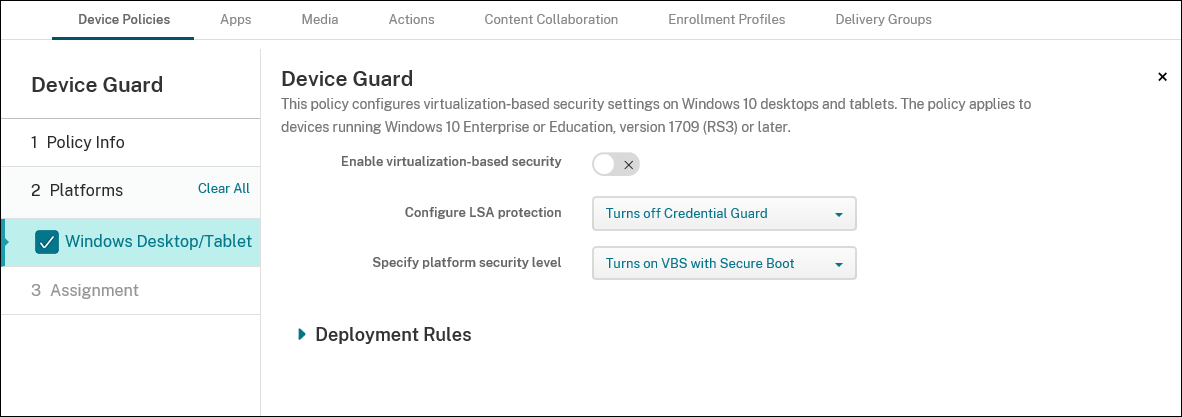Select the Platforms step in sidebar
Image resolution: width=1182 pixels, height=417 pixels.
pos(77,190)
